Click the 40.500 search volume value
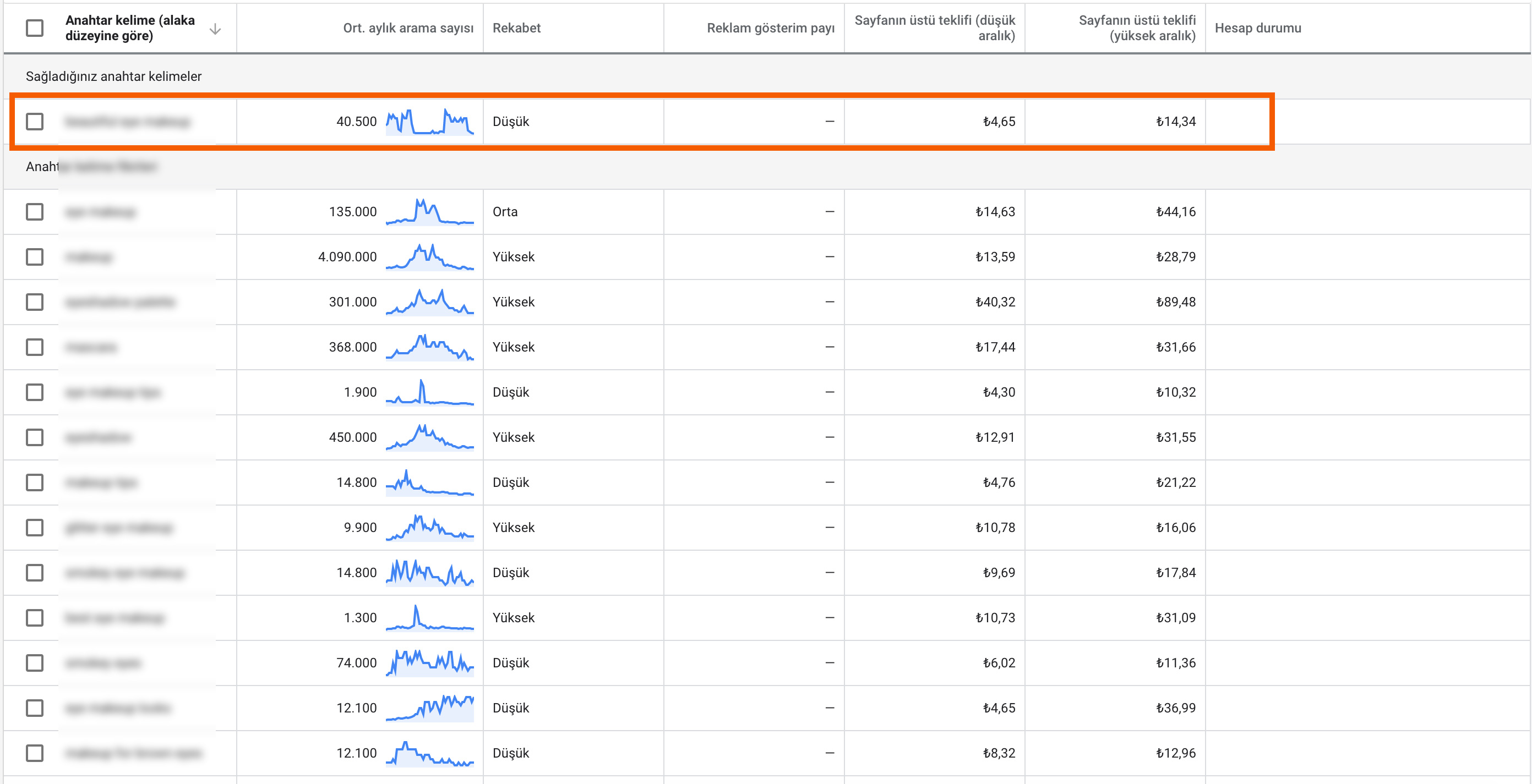Screen dimensions: 1532x784 356,121
